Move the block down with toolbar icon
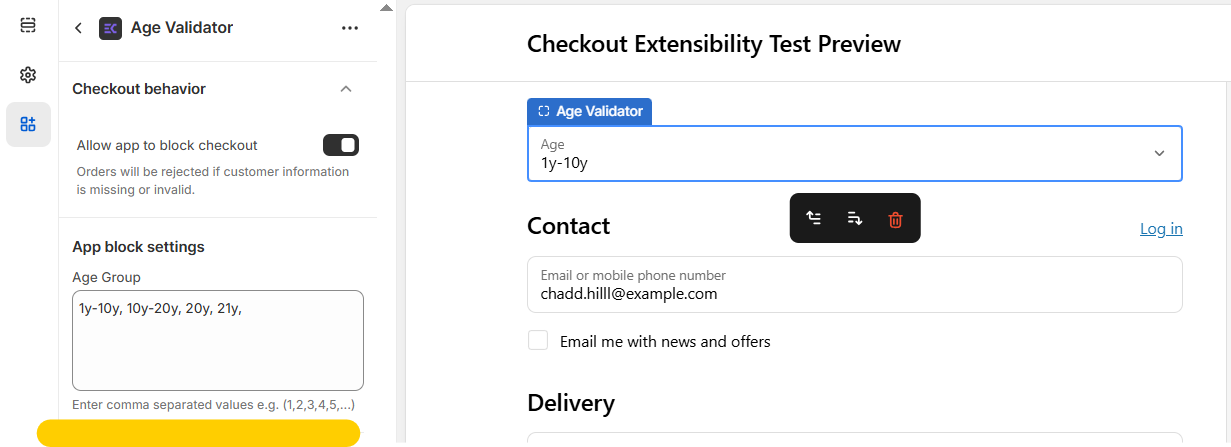This screenshot has height=447, width=1231. click(x=855, y=219)
